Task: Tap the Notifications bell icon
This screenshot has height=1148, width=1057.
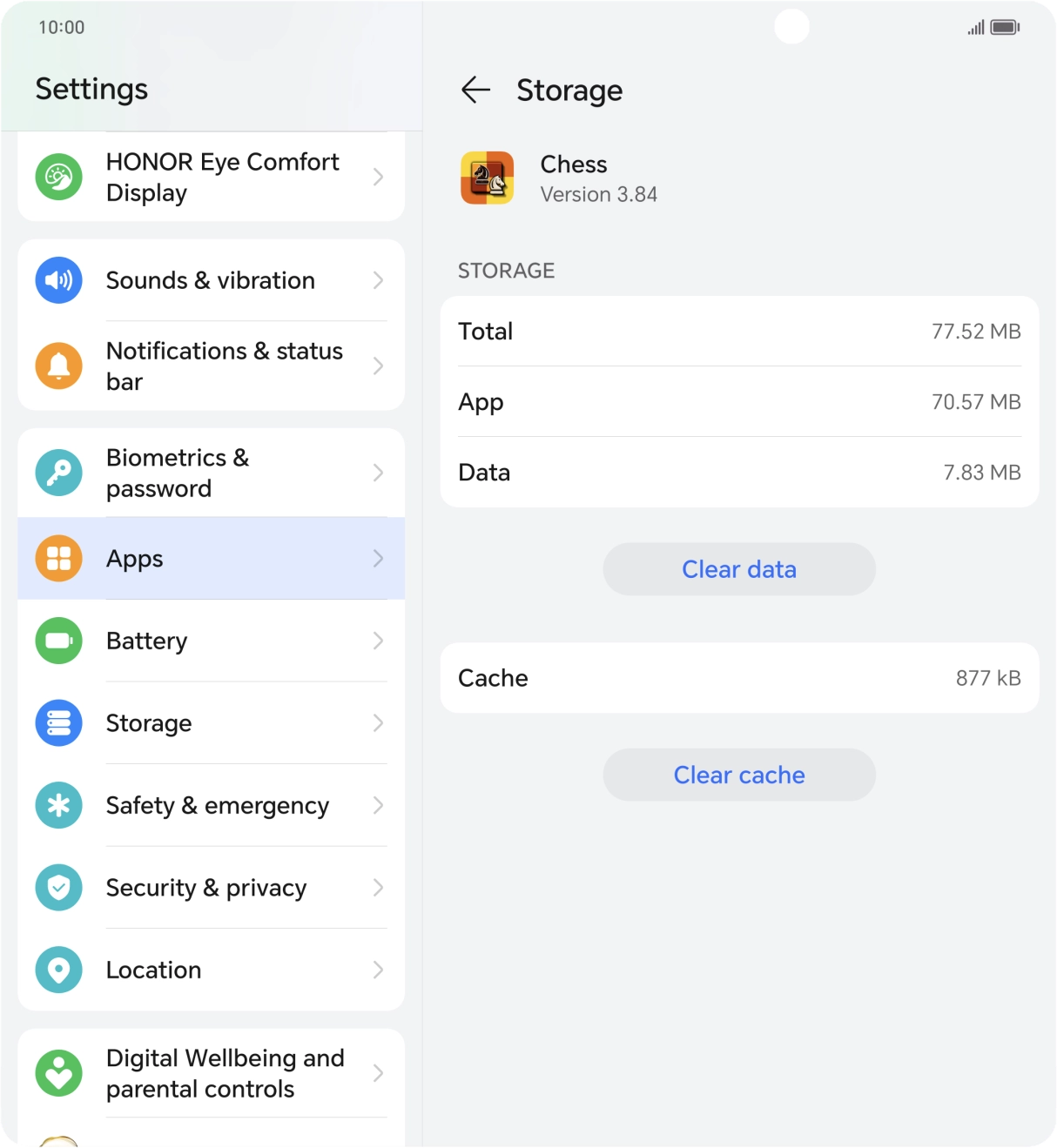Action: click(58, 366)
